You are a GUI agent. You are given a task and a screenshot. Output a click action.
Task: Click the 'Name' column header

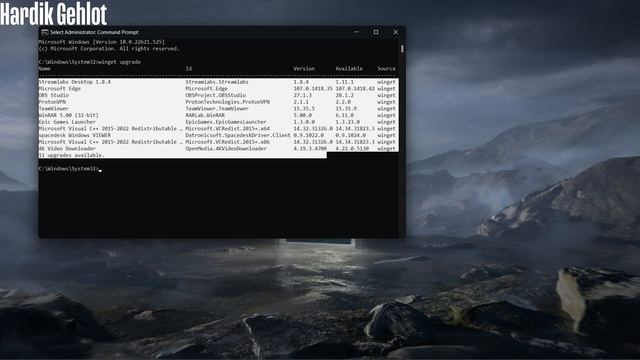pos(44,69)
